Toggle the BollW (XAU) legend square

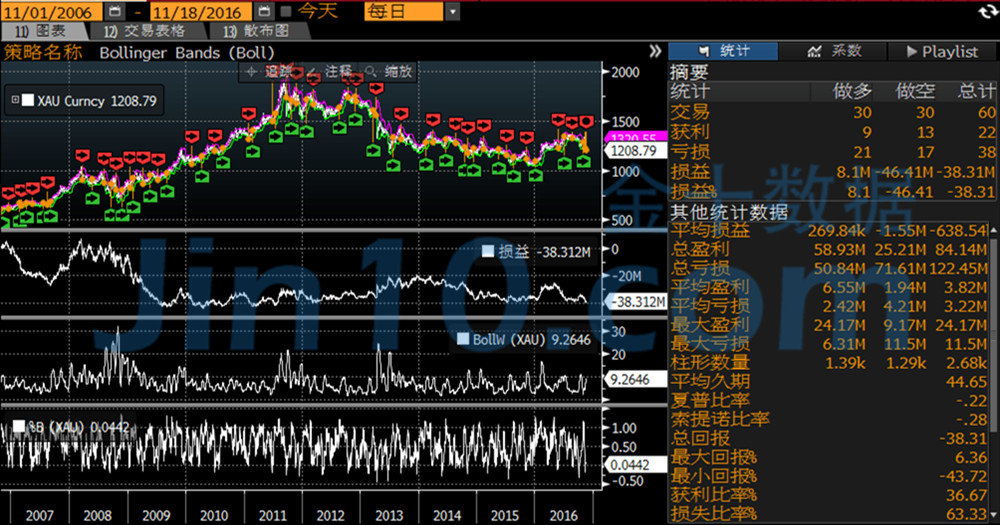[x=463, y=340]
